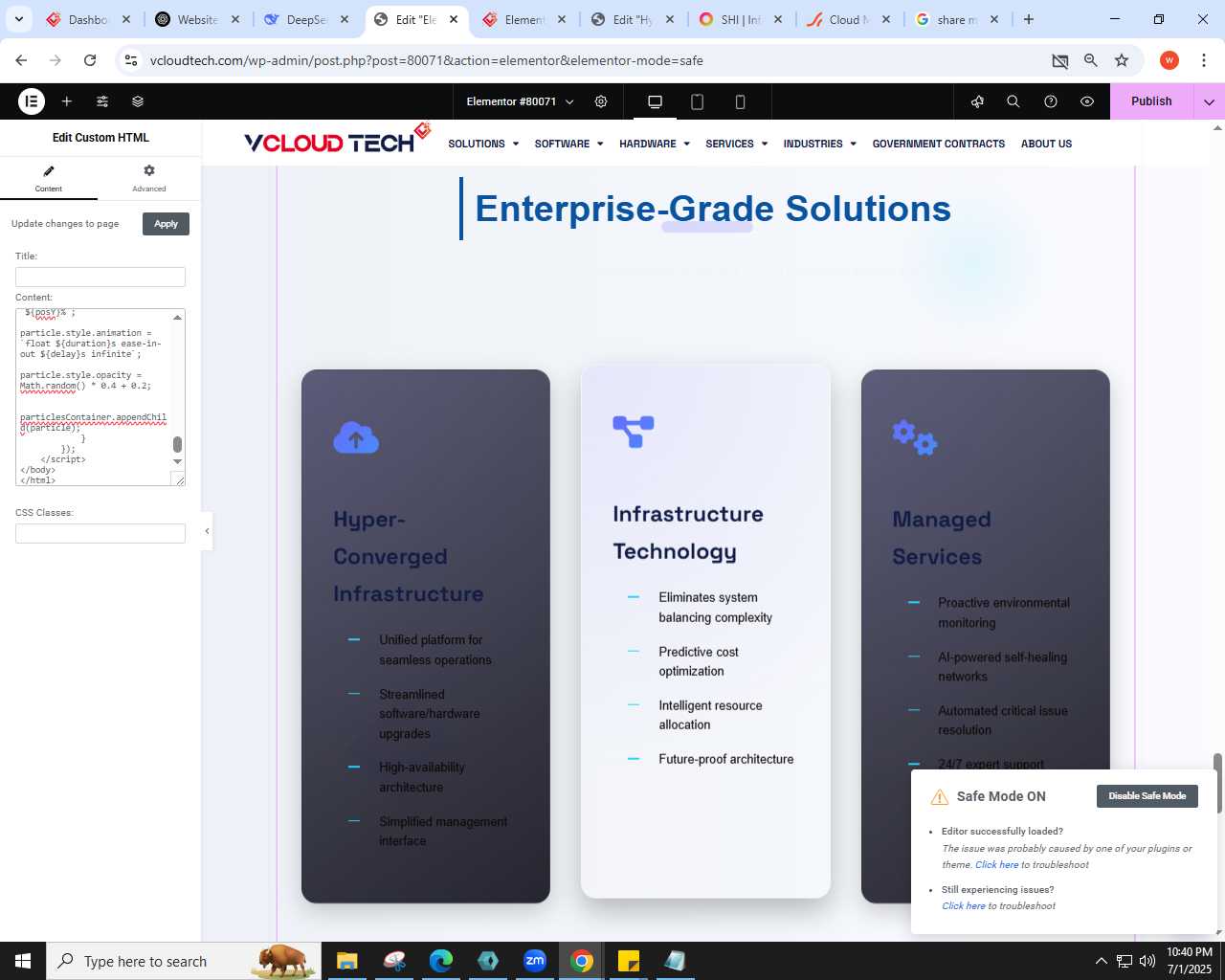
Task: Close the Website browser tab
Action: tap(234, 19)
